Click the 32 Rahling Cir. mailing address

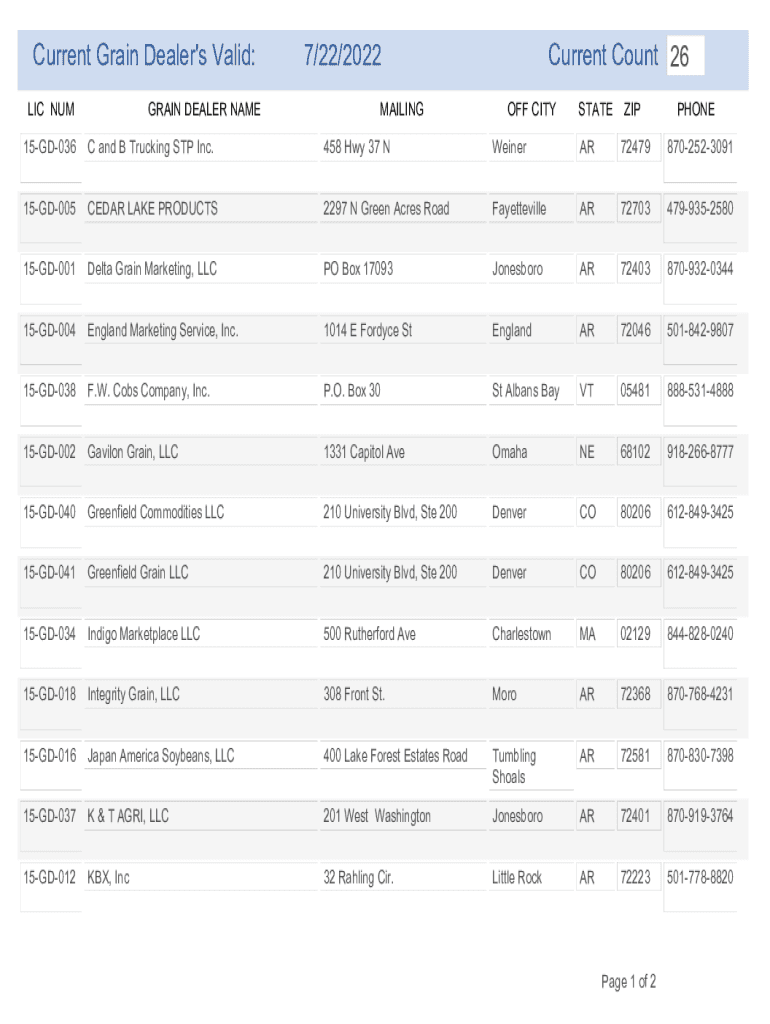(x=358, y=878)
